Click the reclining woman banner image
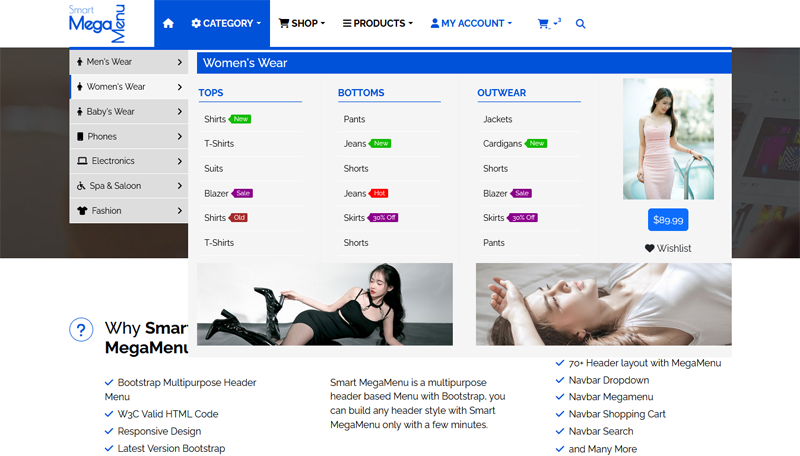 pyautogui.click(x=604, y=305)
